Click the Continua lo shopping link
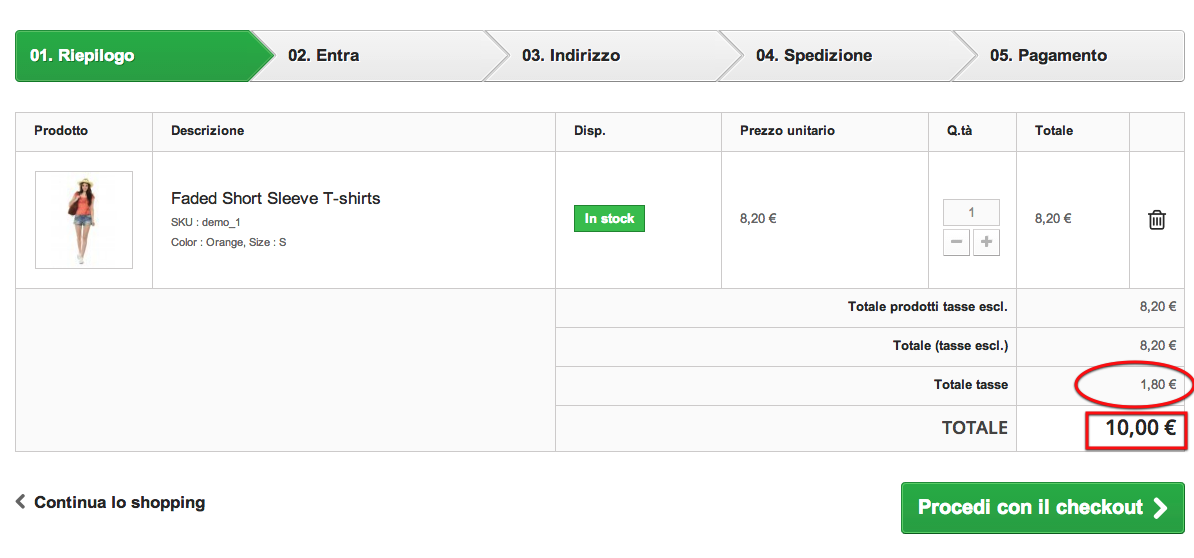1194x558 pixels. 119,502
